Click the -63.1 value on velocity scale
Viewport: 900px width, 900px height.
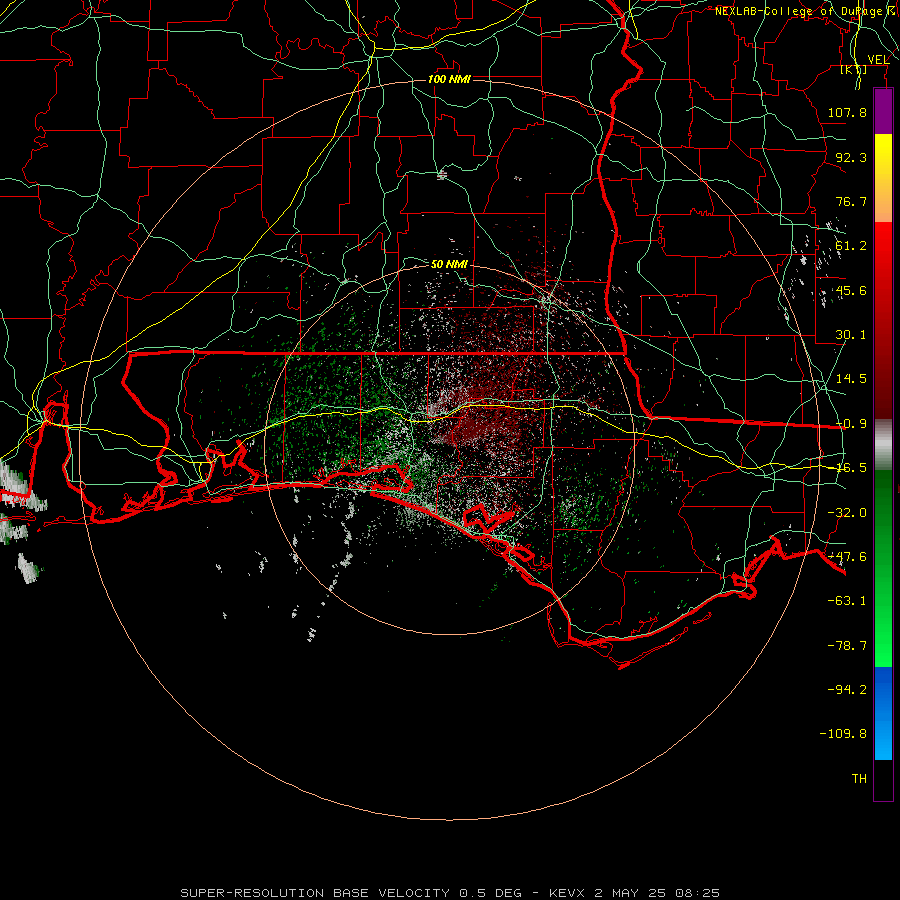pos(847,601)
